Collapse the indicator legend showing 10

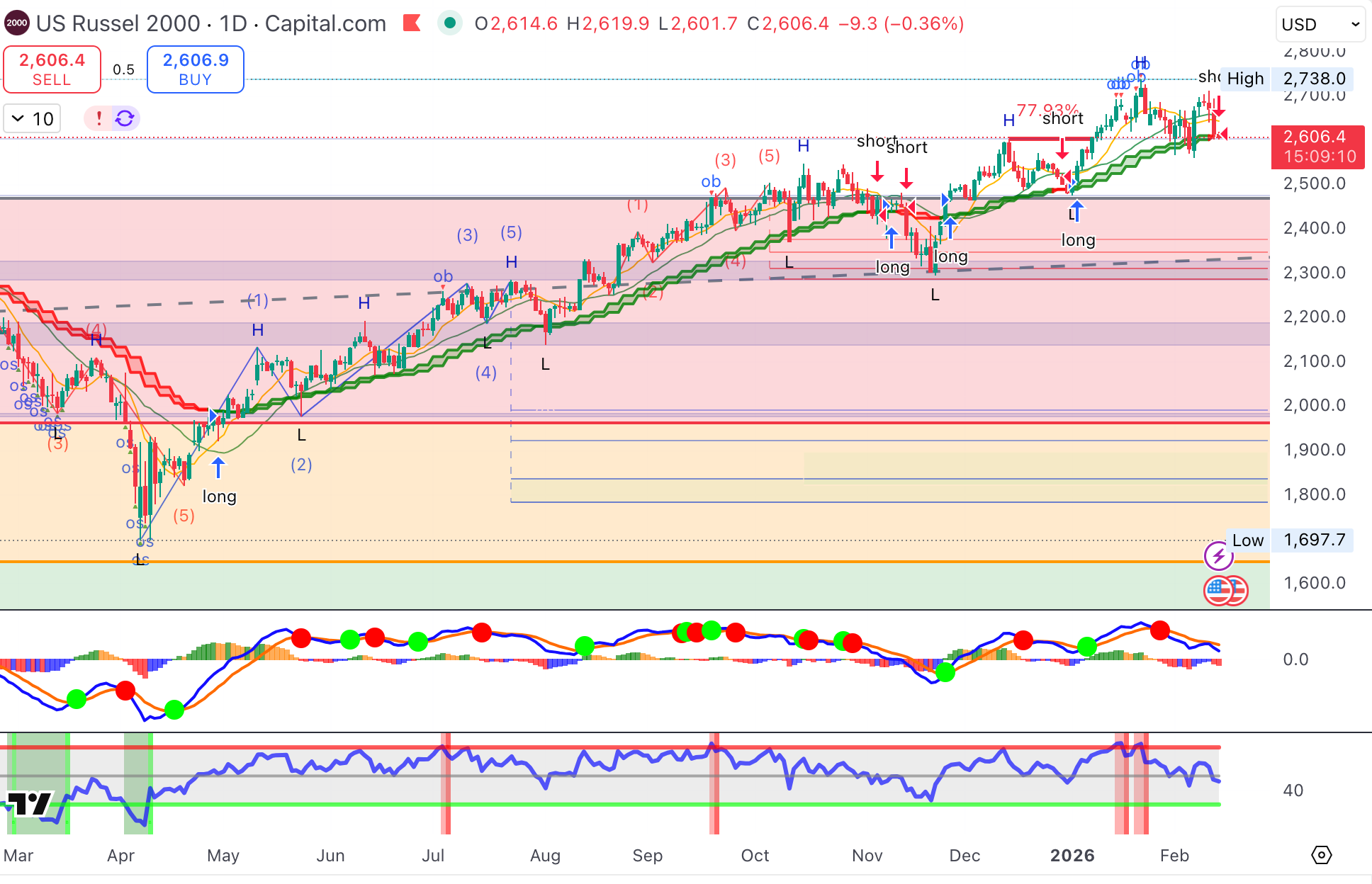coord(18,118)
